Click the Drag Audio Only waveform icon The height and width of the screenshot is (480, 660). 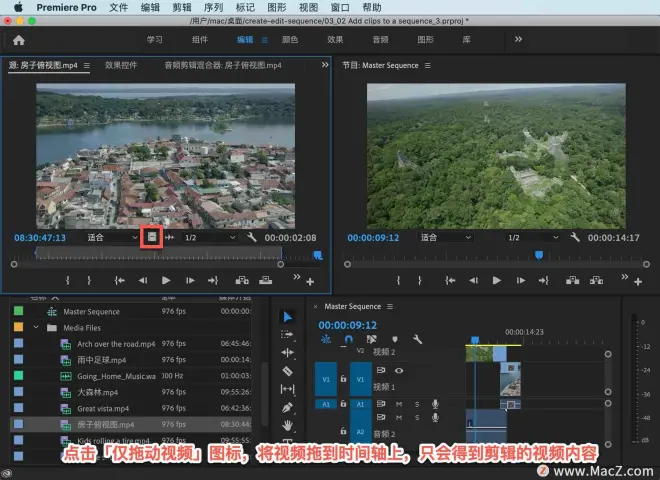pos(170,237)
